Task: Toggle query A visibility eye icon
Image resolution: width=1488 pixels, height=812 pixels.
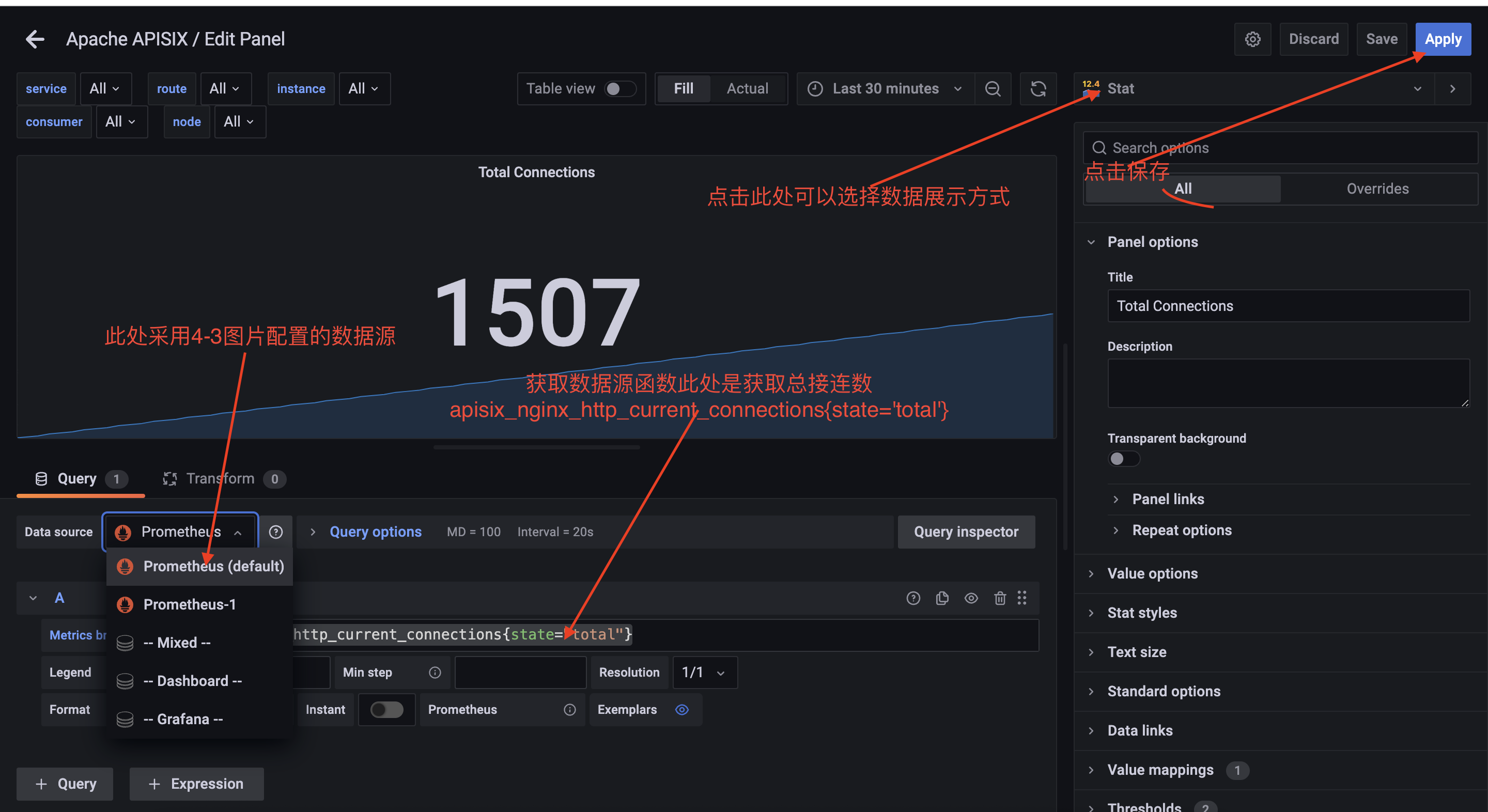Action: point(971,598)
